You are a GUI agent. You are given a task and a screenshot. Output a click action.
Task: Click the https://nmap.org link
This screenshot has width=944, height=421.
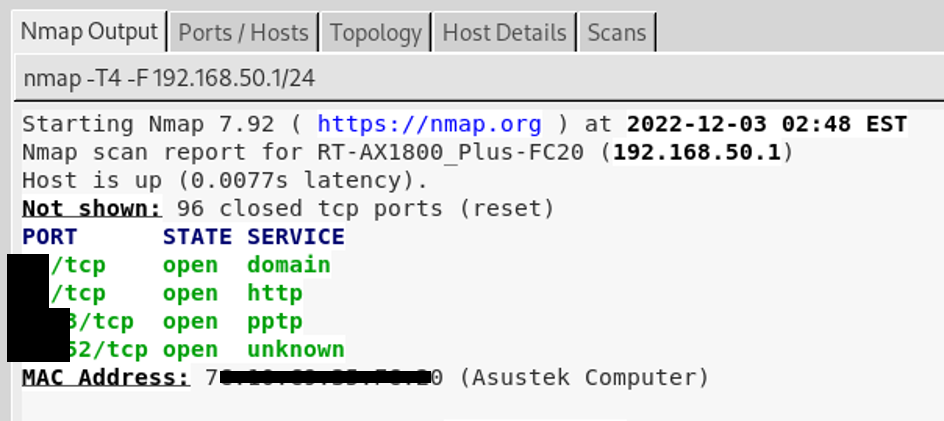point(429,124)
